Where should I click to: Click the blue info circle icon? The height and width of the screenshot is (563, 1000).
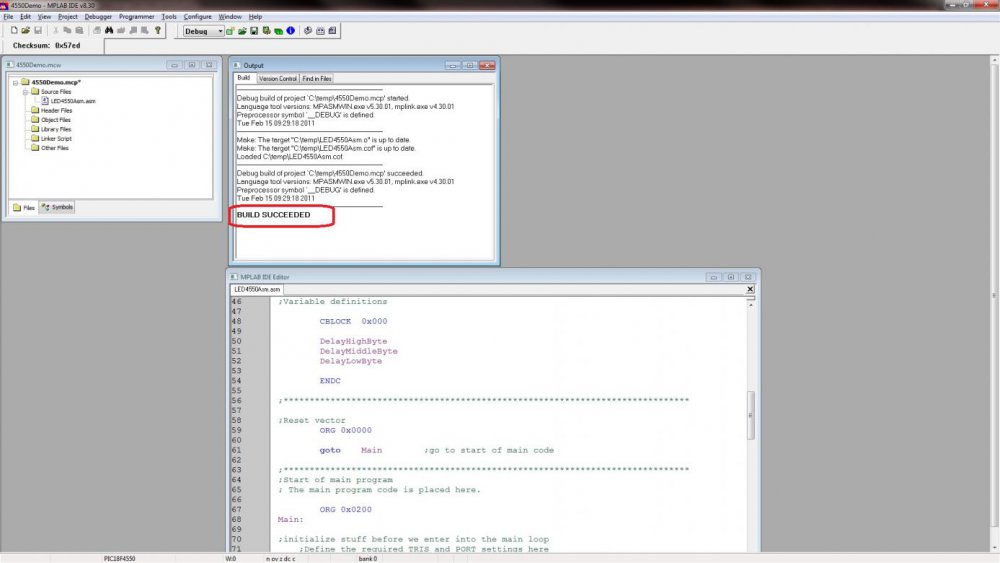click(291, 31)
